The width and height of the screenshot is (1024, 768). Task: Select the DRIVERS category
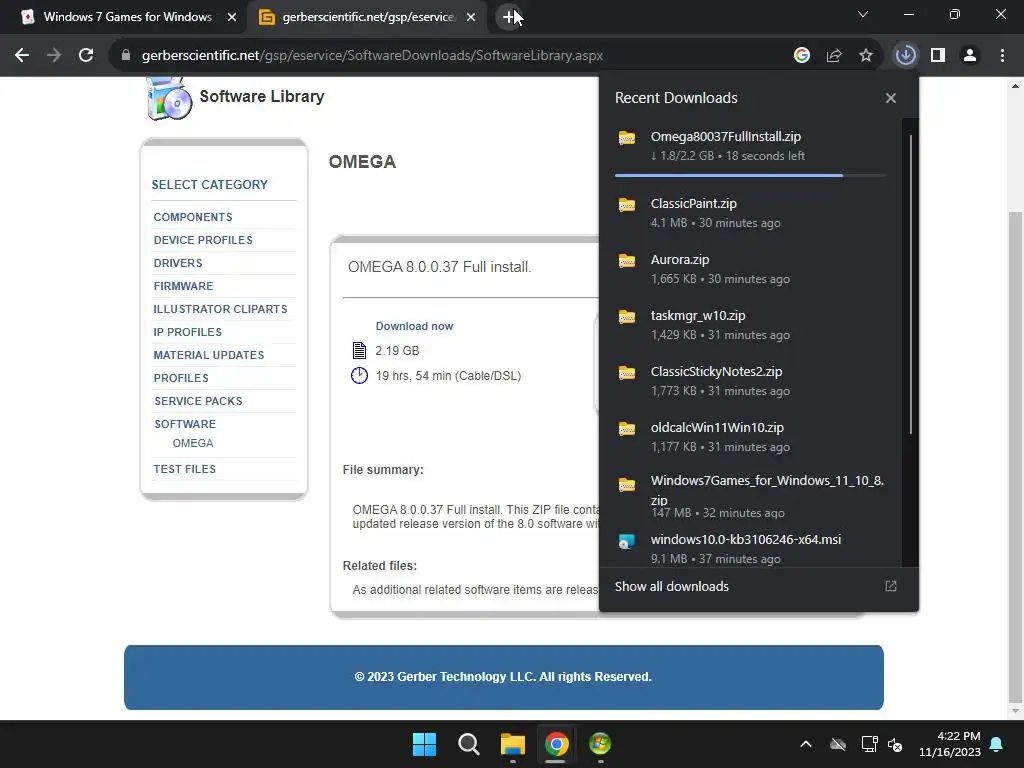click(x=178, y=263)
